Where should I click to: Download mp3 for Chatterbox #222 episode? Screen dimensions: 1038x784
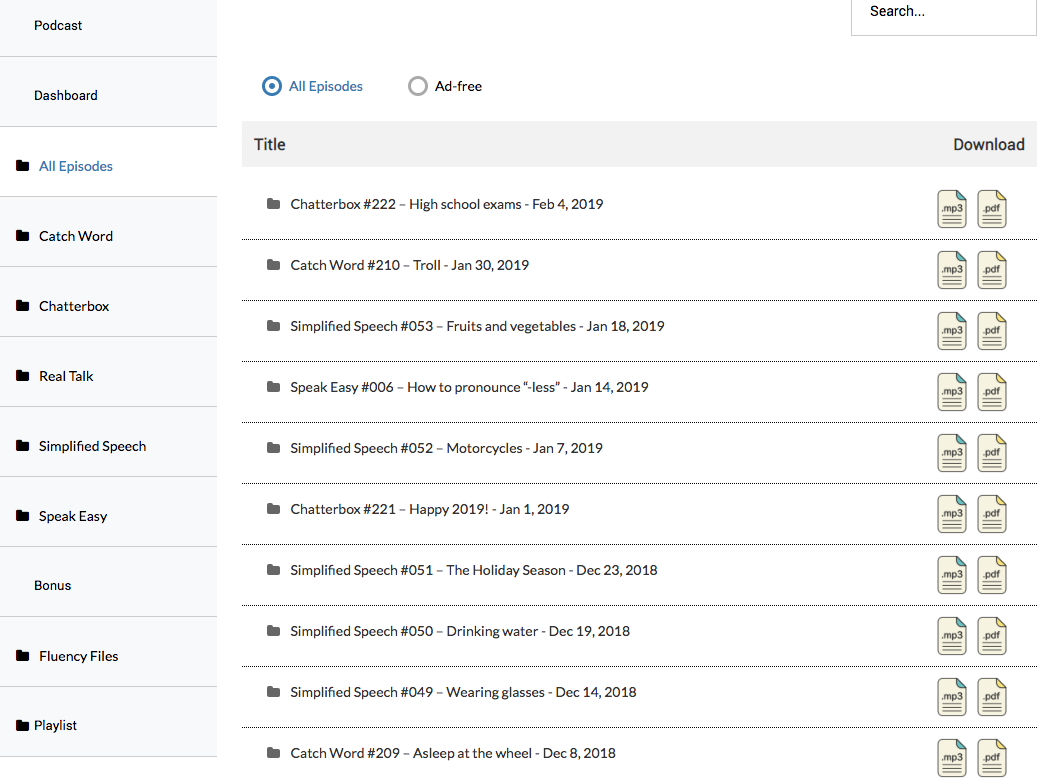click(x=951, y=209)
